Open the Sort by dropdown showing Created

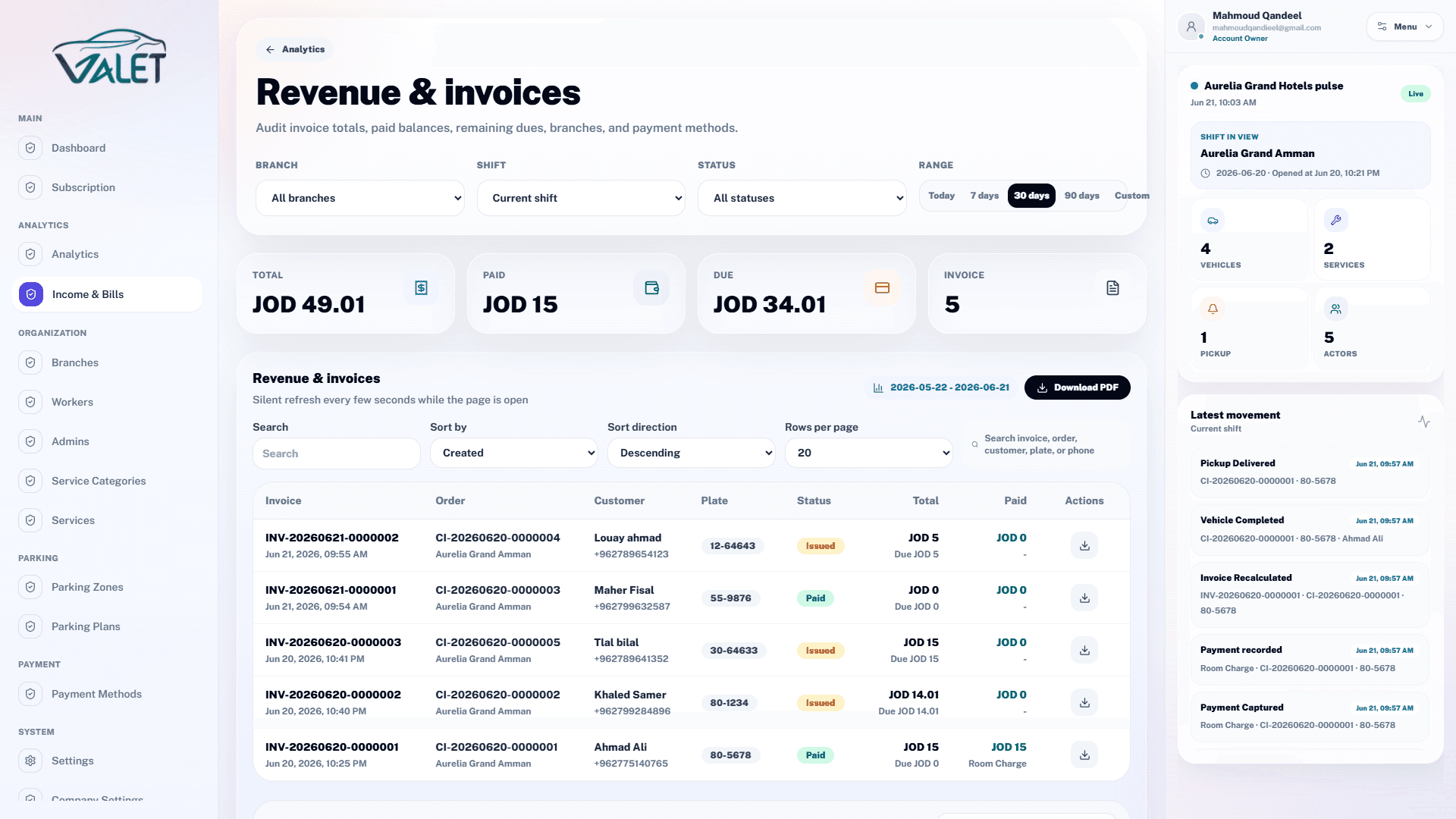pos(514,453)
